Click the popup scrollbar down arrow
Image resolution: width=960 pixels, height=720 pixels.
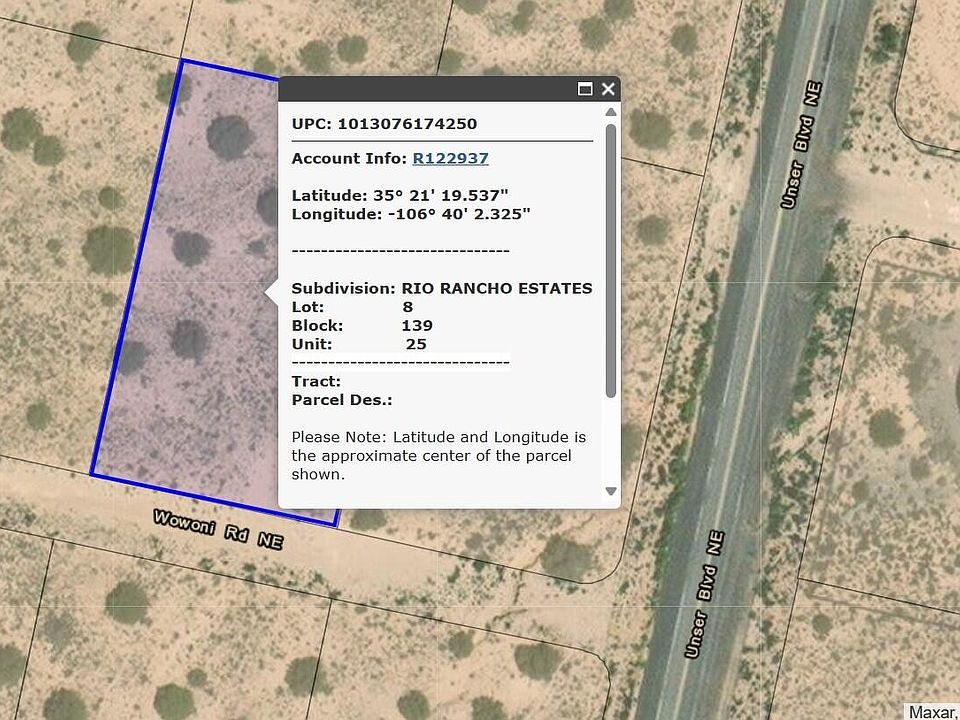(610, 491)
